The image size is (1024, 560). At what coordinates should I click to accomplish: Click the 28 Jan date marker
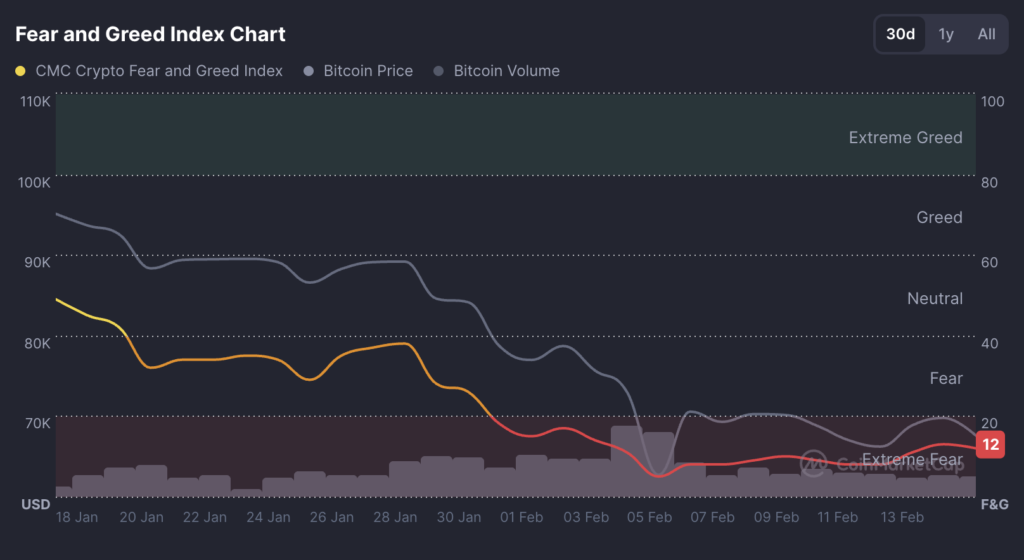(395, 517)
